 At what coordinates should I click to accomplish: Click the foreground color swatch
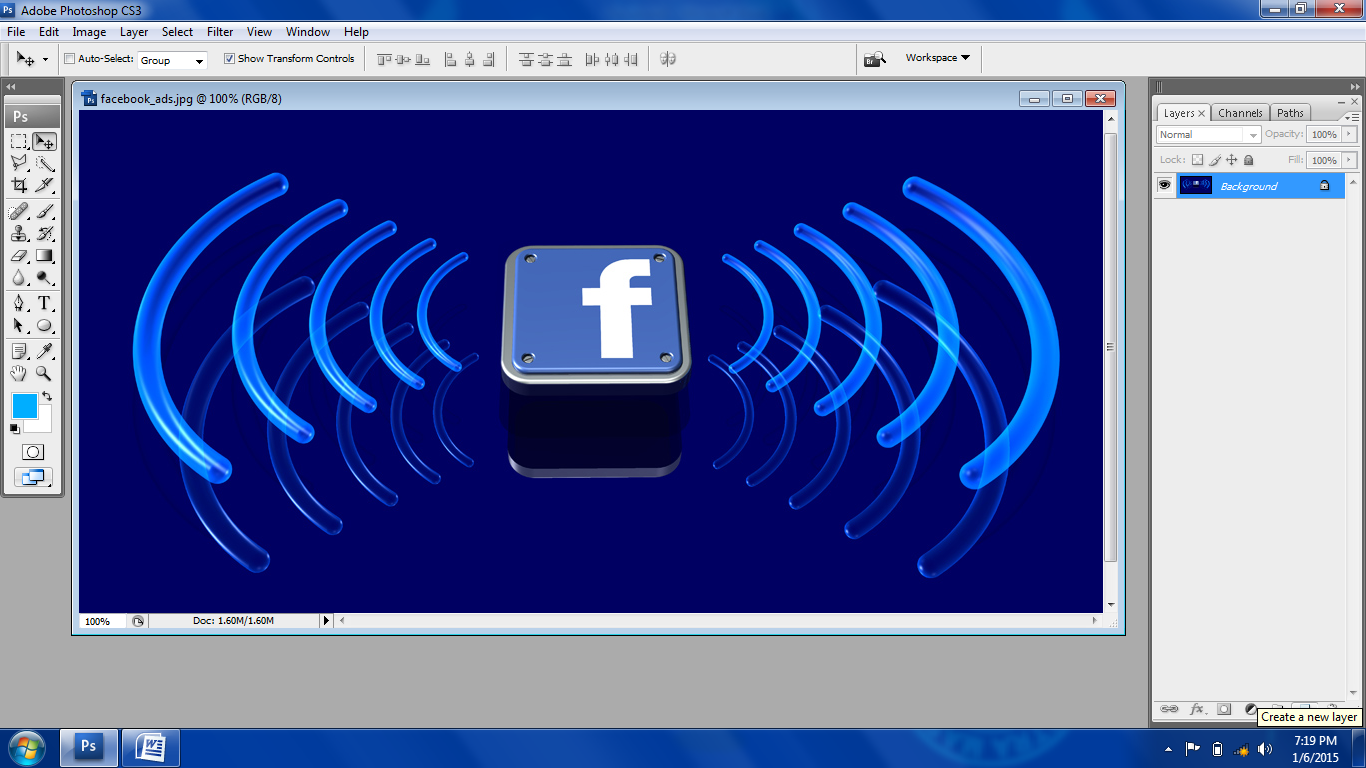click(x=24, y=406)
